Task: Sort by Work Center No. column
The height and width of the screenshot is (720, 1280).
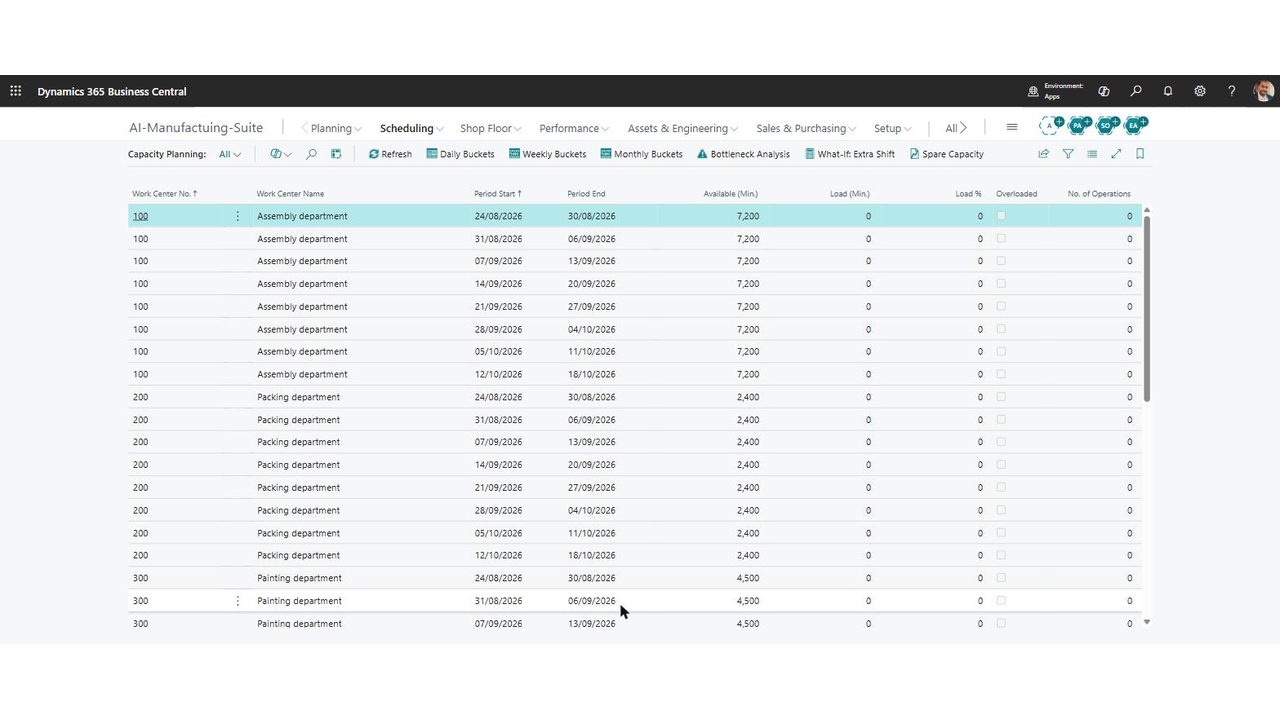Action: click(165, 194)
